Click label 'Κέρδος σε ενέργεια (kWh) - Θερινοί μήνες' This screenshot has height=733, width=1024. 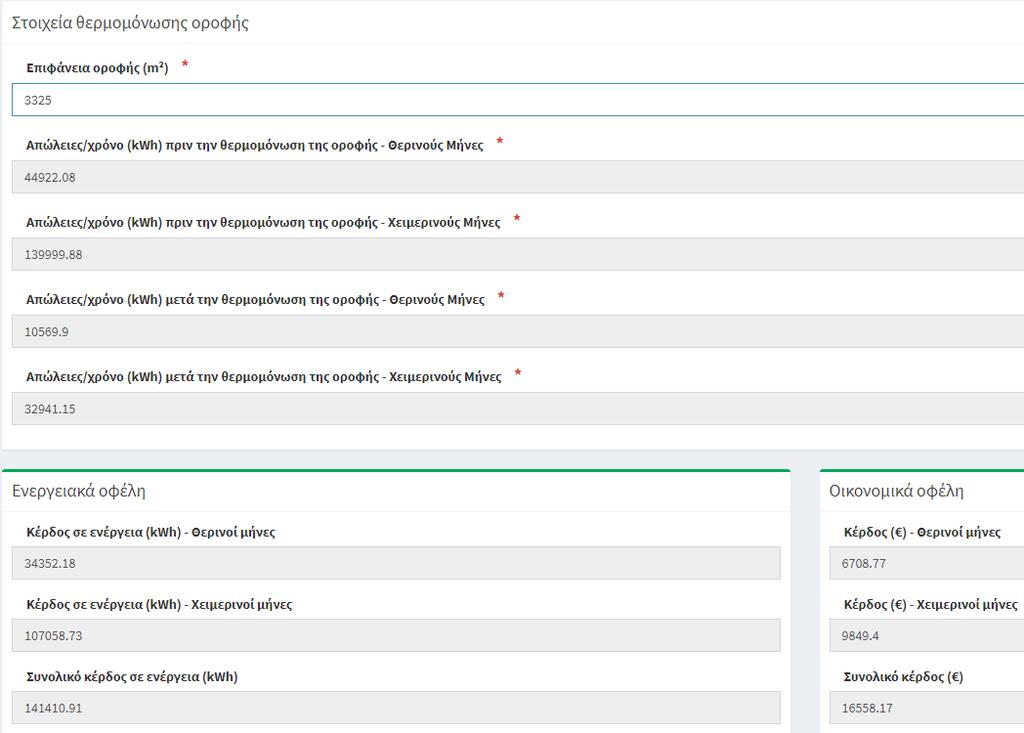(x=151, y=532)
